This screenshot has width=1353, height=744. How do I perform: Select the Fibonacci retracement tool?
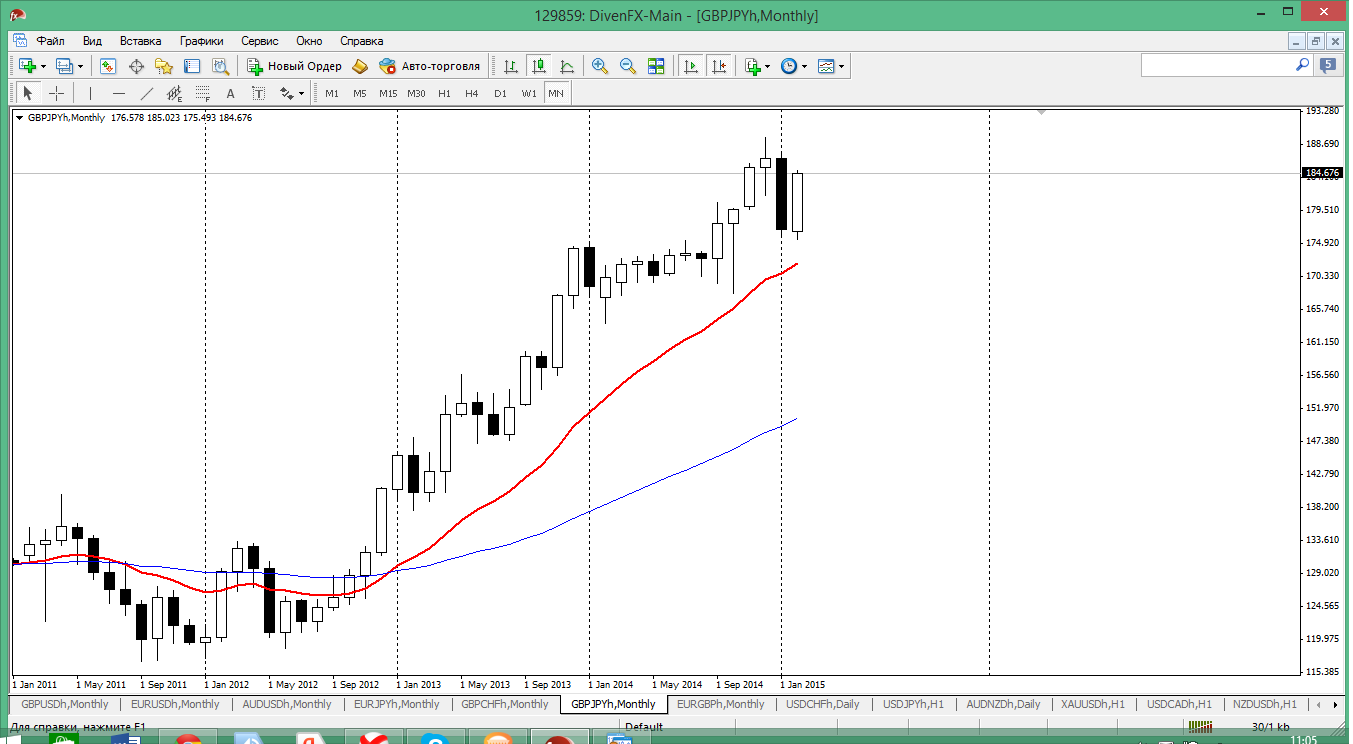(202, 93)
